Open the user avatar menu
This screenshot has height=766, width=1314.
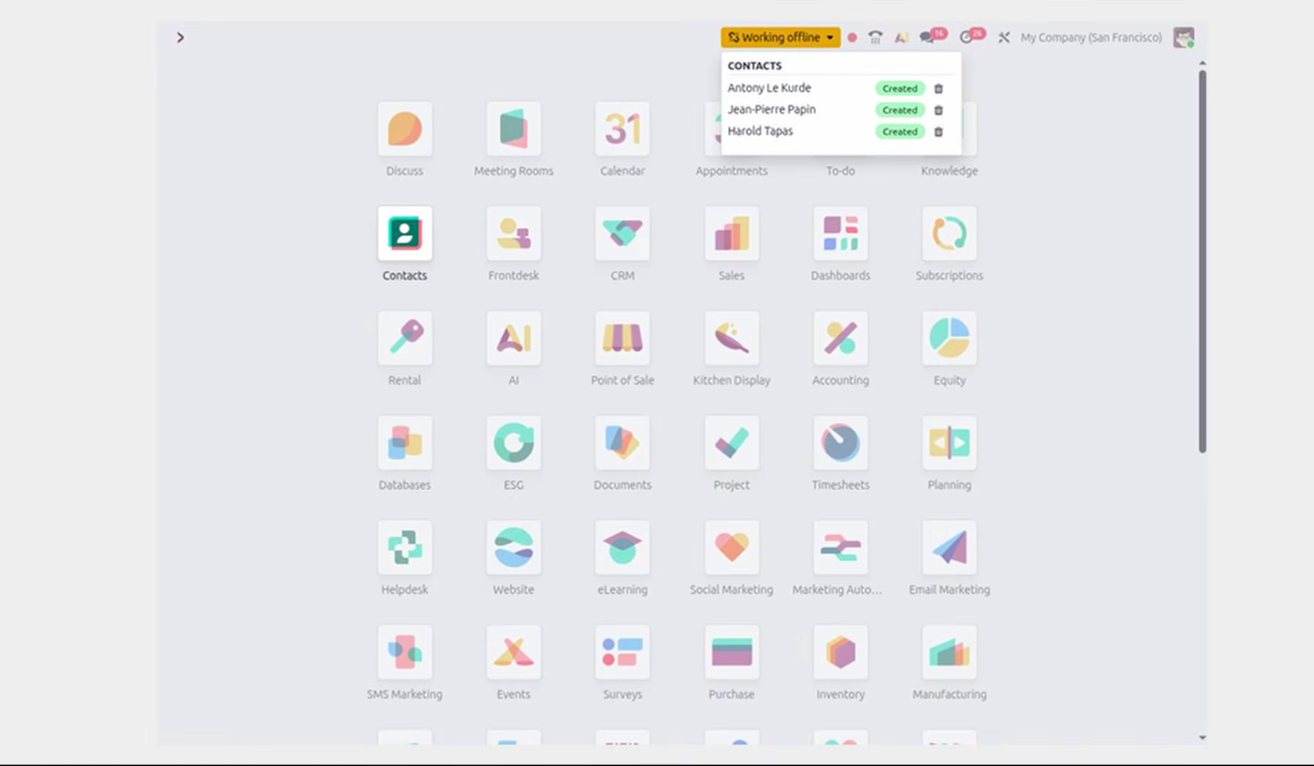coord(1184,38)
